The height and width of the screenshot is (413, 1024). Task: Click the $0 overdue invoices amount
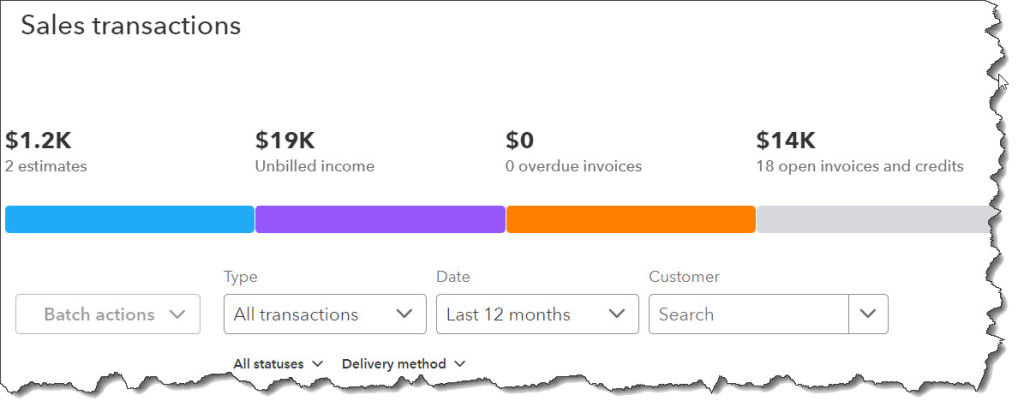pyautogui.click(x=520, y=140)
